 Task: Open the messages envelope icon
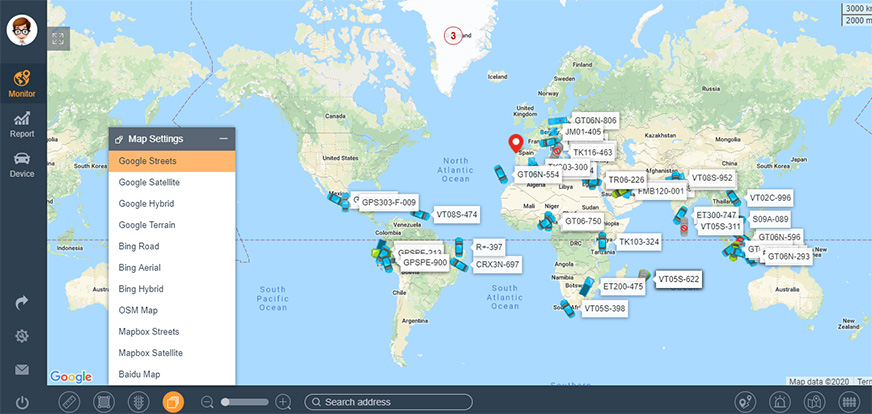tap(22, 369)
